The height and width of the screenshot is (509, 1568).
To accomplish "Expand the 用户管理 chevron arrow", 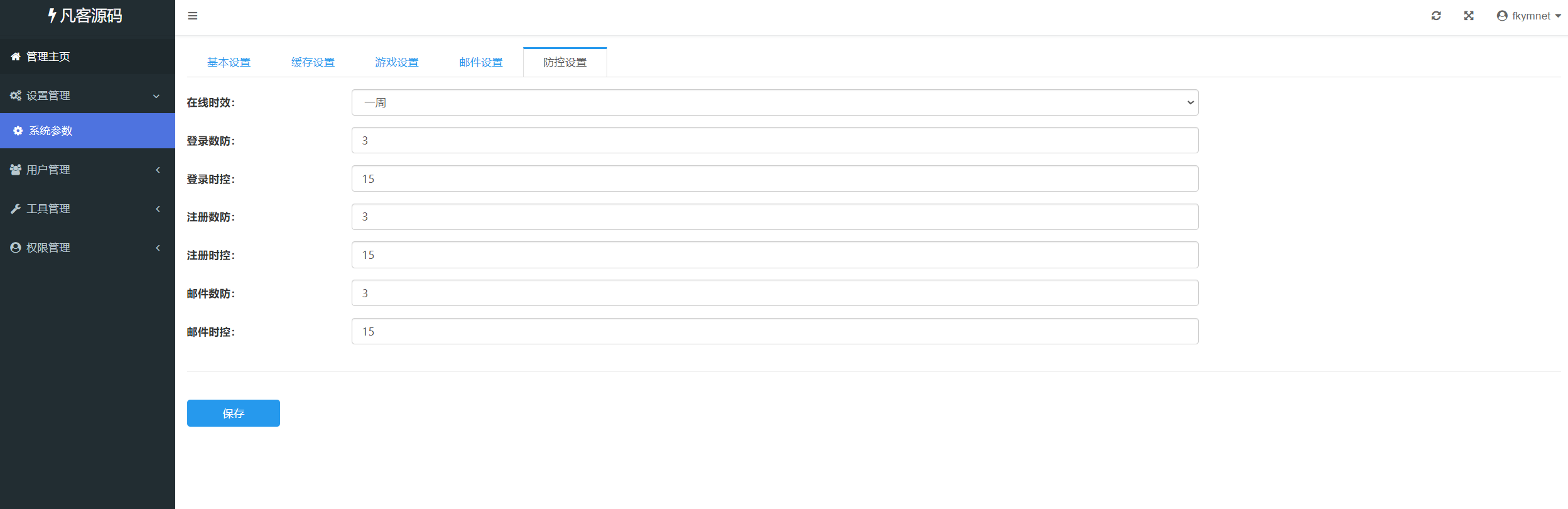I will coord(158,170).
